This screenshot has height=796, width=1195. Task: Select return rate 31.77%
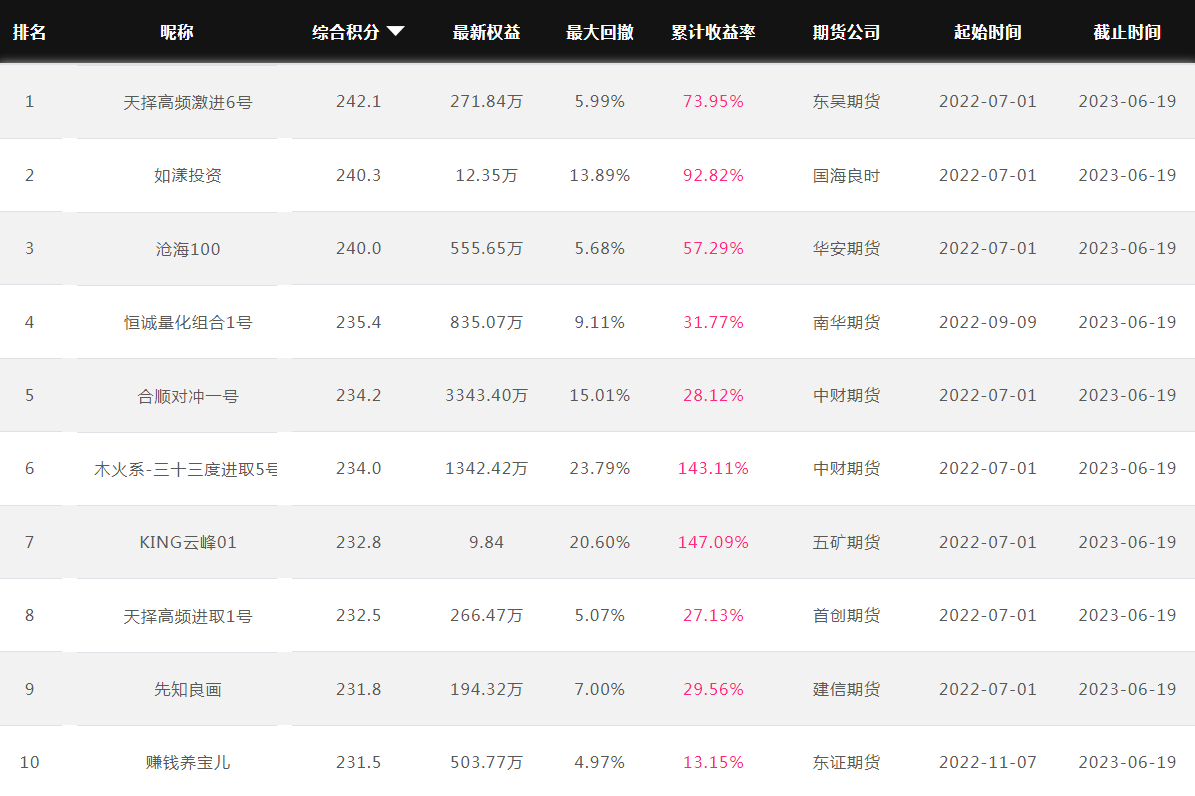(x=713, y=323)
